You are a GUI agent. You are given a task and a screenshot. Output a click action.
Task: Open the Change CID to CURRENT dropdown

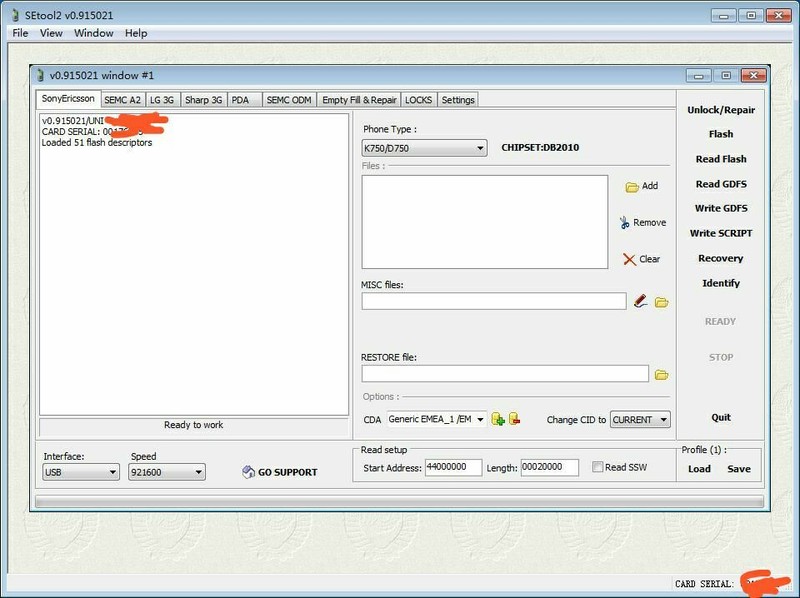(640, 419)
